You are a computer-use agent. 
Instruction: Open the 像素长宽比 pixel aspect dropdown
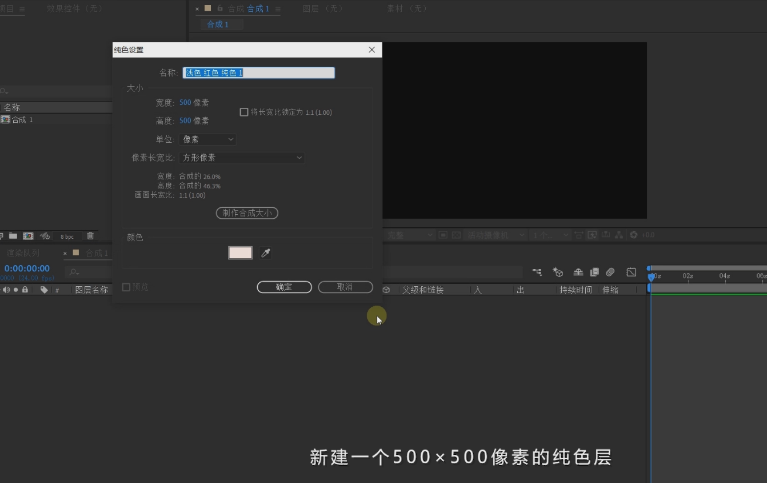(242, 158)
